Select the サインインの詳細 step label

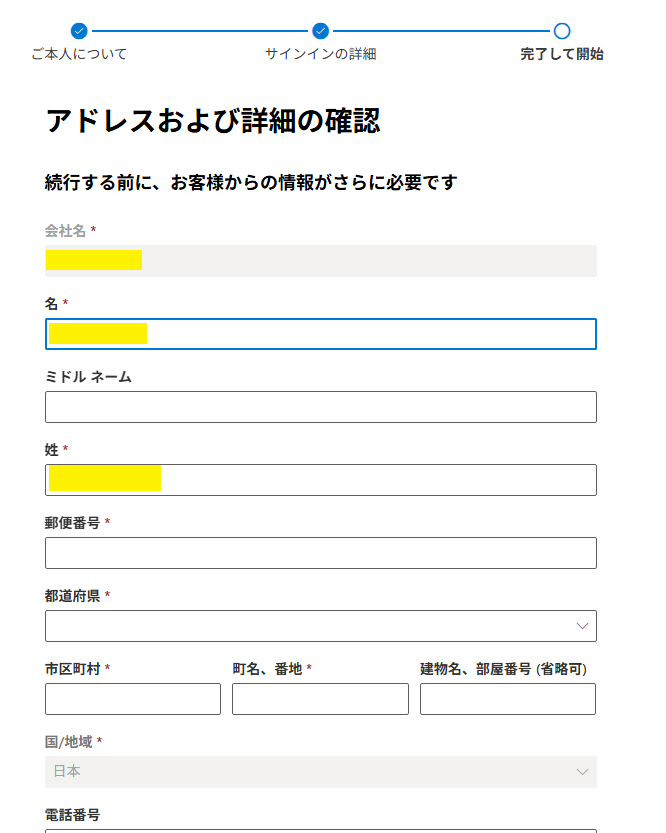tap(321, 54)
